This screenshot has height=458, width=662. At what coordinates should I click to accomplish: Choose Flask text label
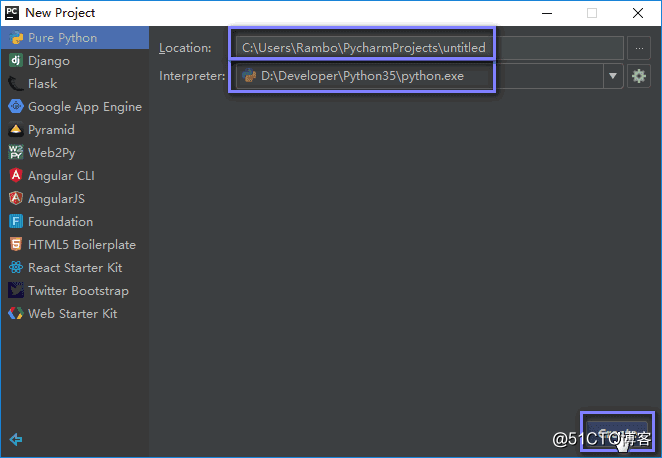(x=42, y=84)
